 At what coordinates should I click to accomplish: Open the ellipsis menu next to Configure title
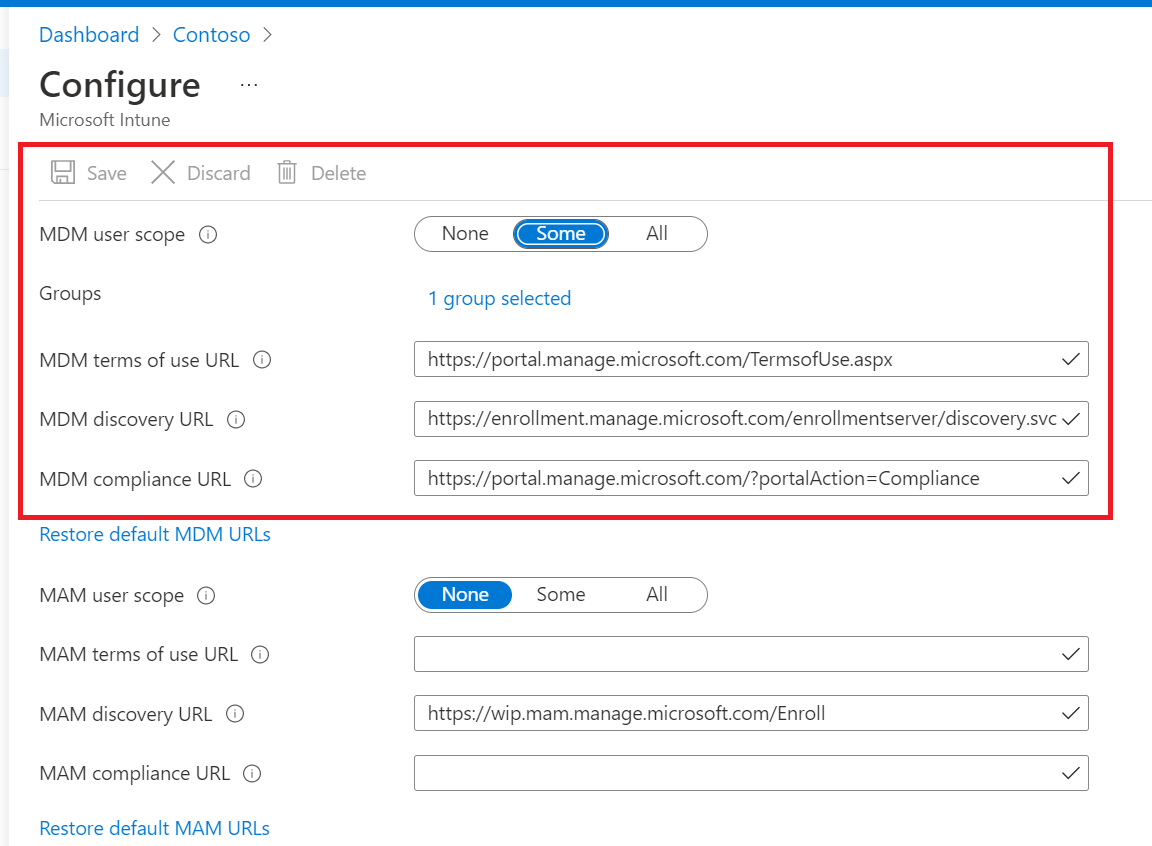click(x=247, y=85)
